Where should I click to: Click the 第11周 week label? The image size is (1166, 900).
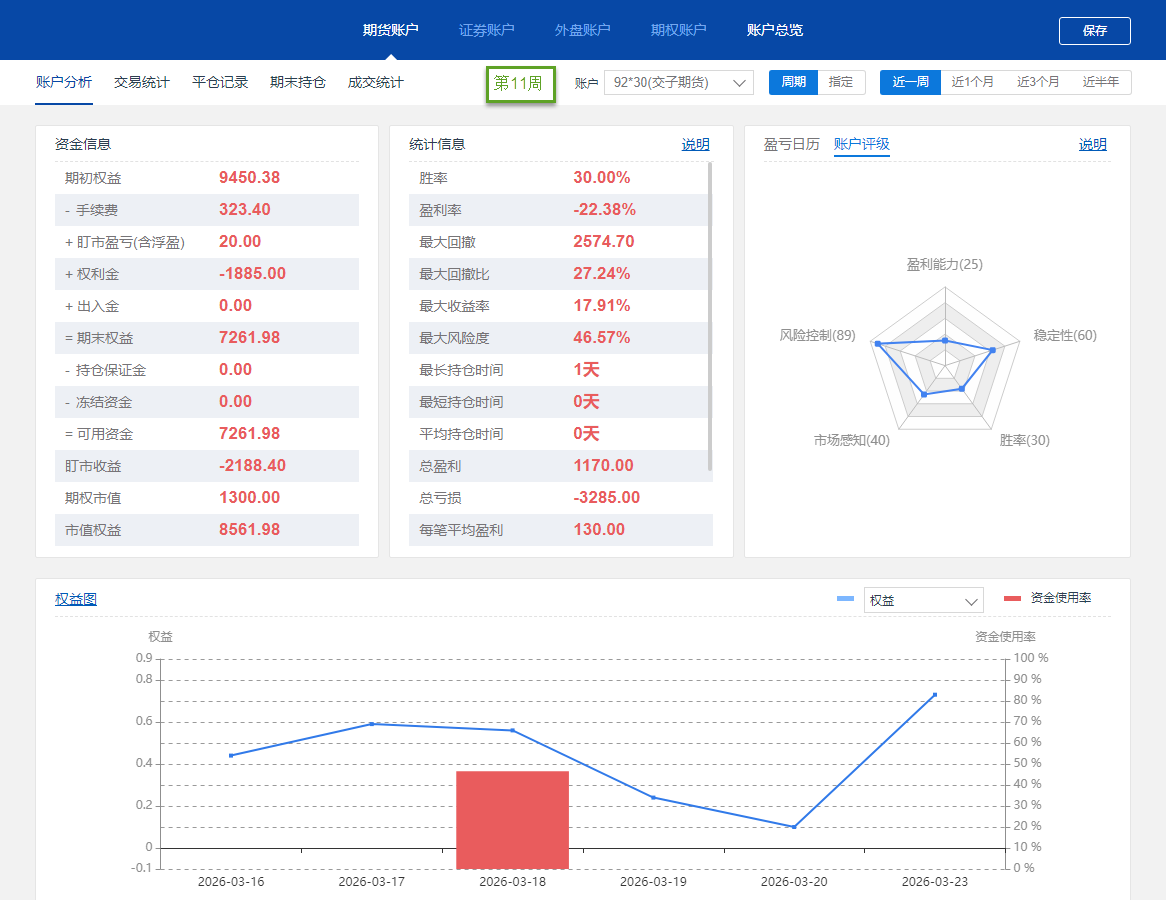click(x=518, y=83)
